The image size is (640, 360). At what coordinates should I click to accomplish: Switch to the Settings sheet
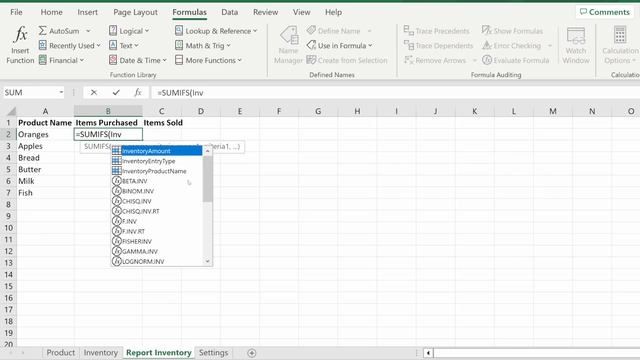coord(213,353)
